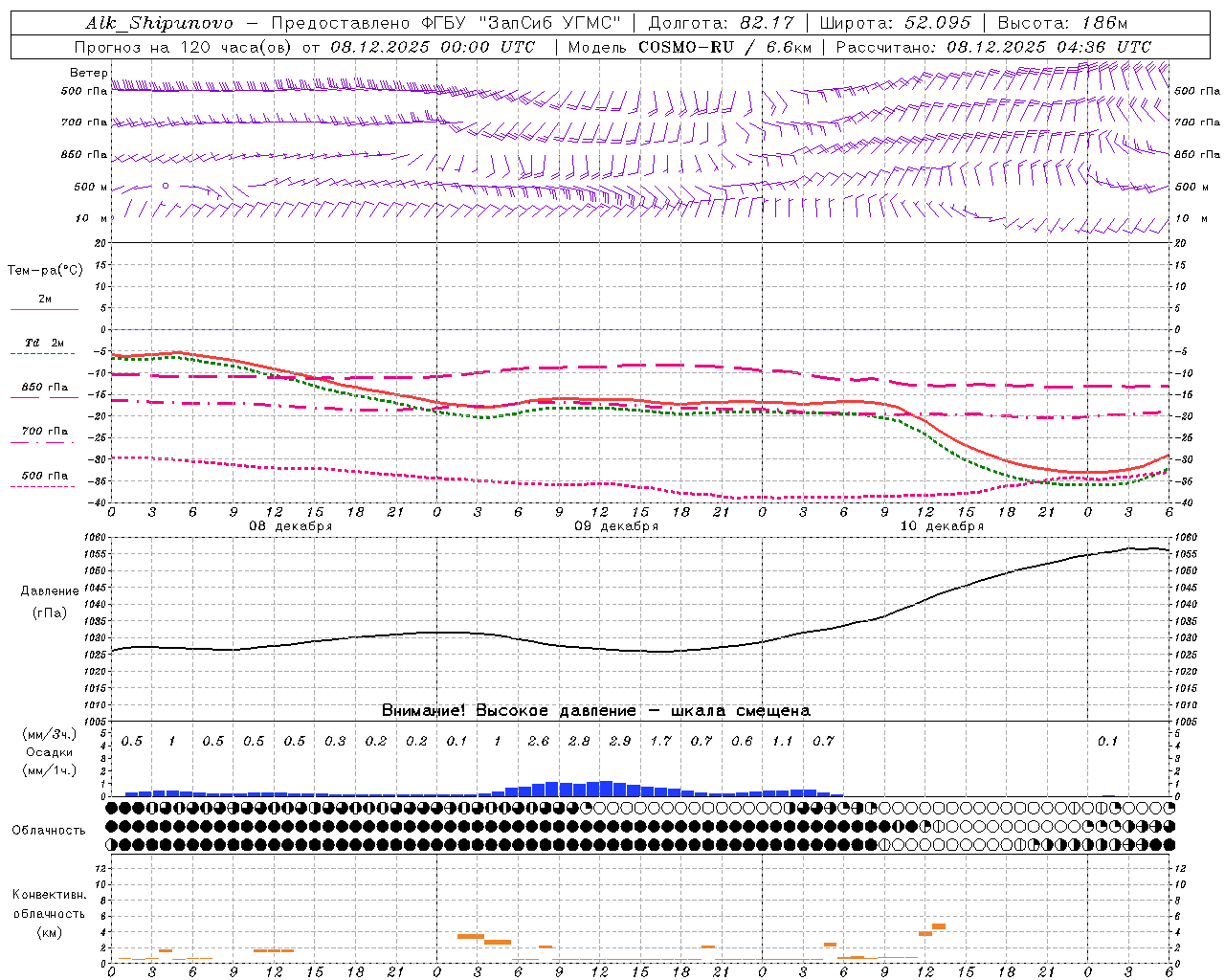Click the Td 2м dew point legend entry
Viewport: 1225px width, 980px height.
(45, 343)
